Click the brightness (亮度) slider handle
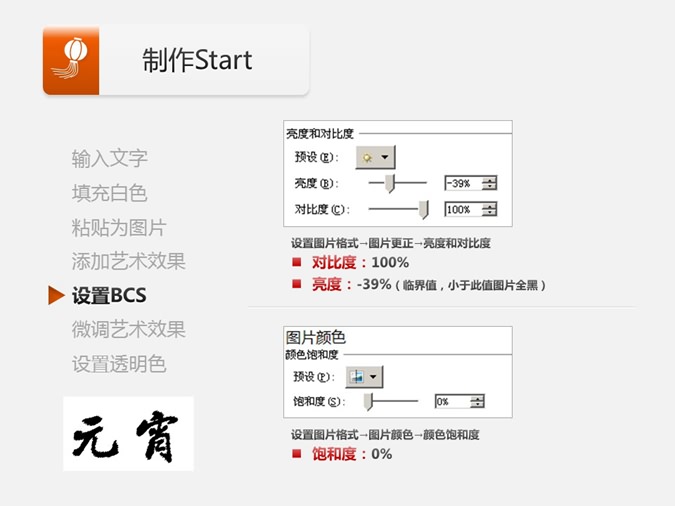 [x=391, y=183]
